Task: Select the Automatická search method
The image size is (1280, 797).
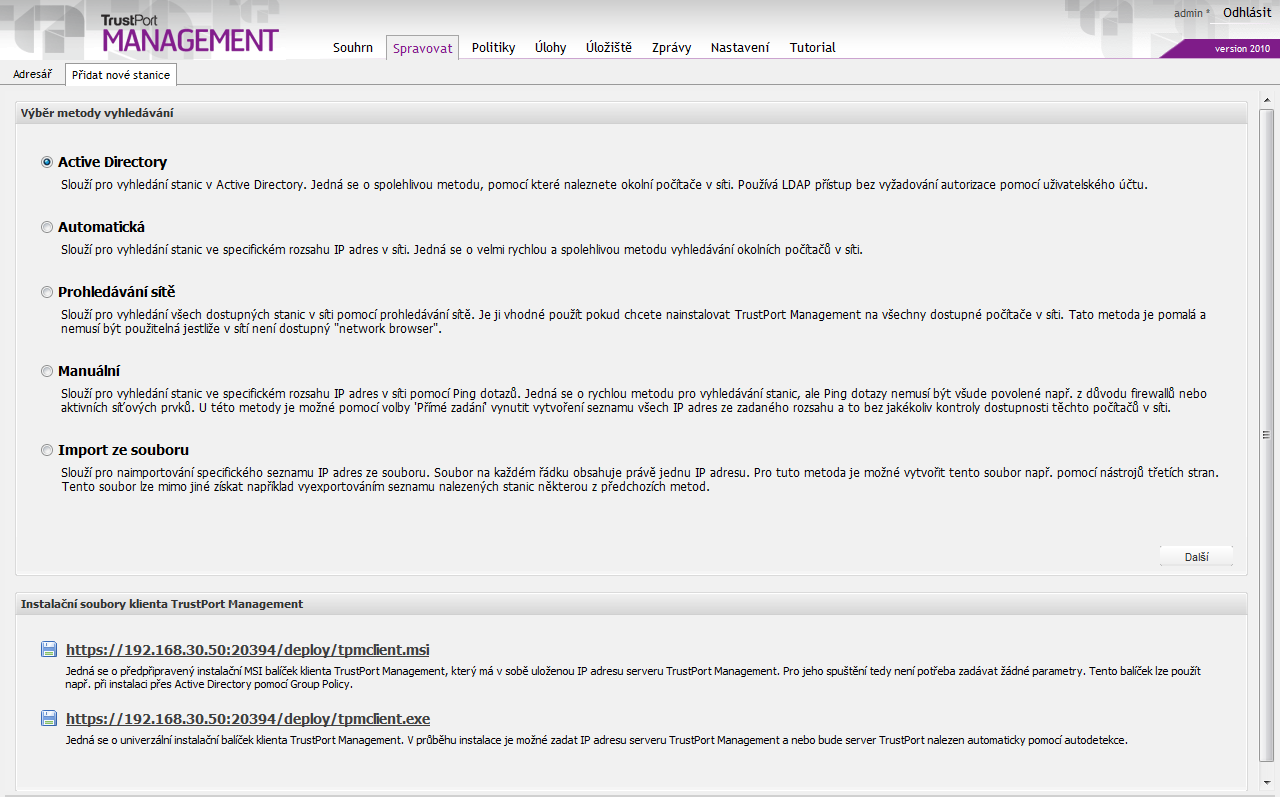Action: click(47, 227)
